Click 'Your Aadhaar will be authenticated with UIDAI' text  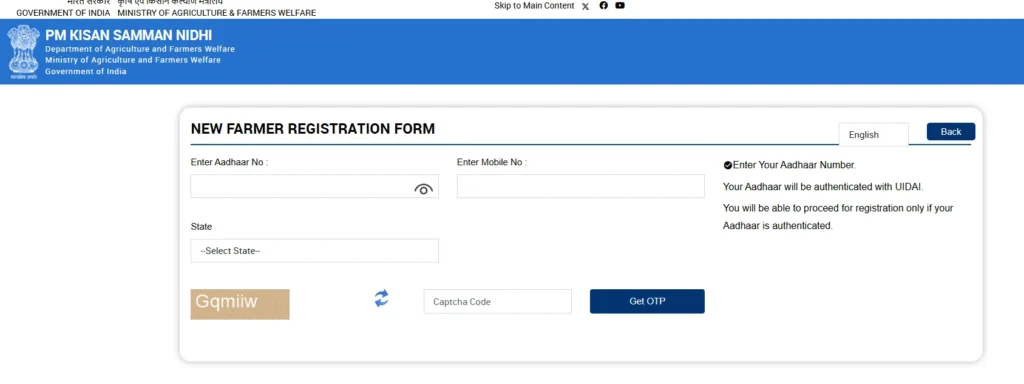click(x=823, y=187)
